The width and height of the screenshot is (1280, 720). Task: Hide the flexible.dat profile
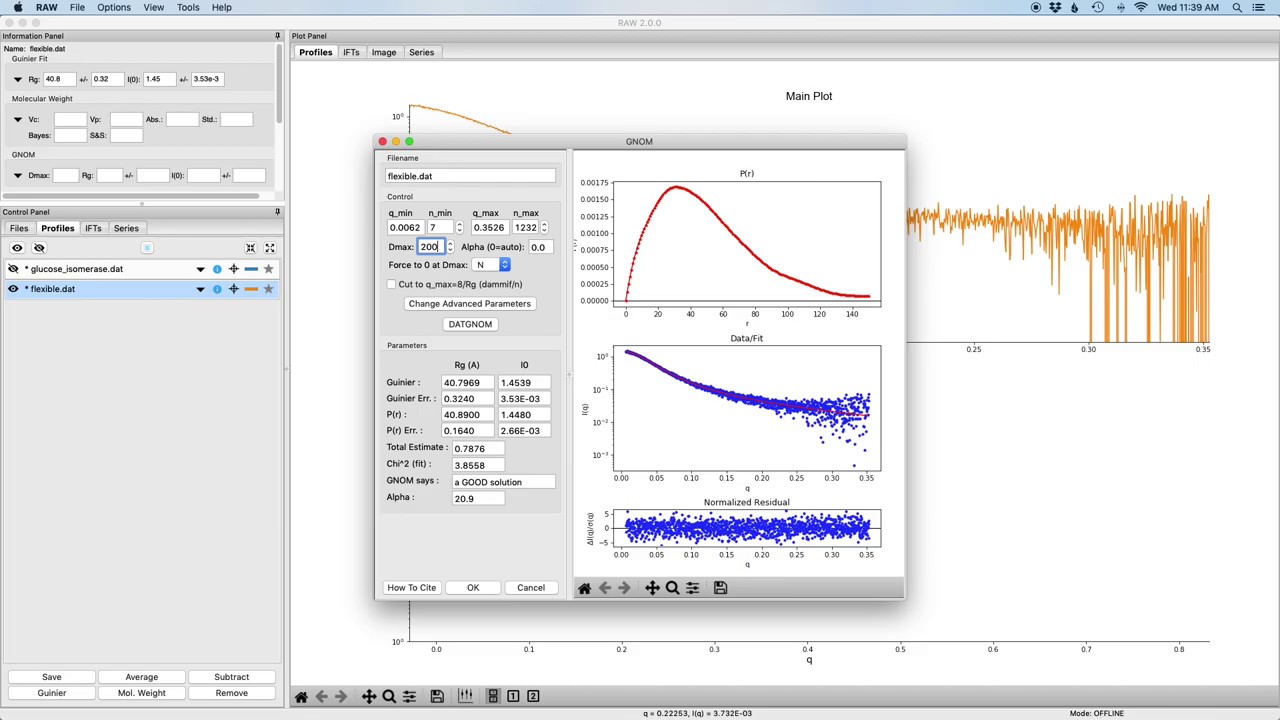coord(13,289)
